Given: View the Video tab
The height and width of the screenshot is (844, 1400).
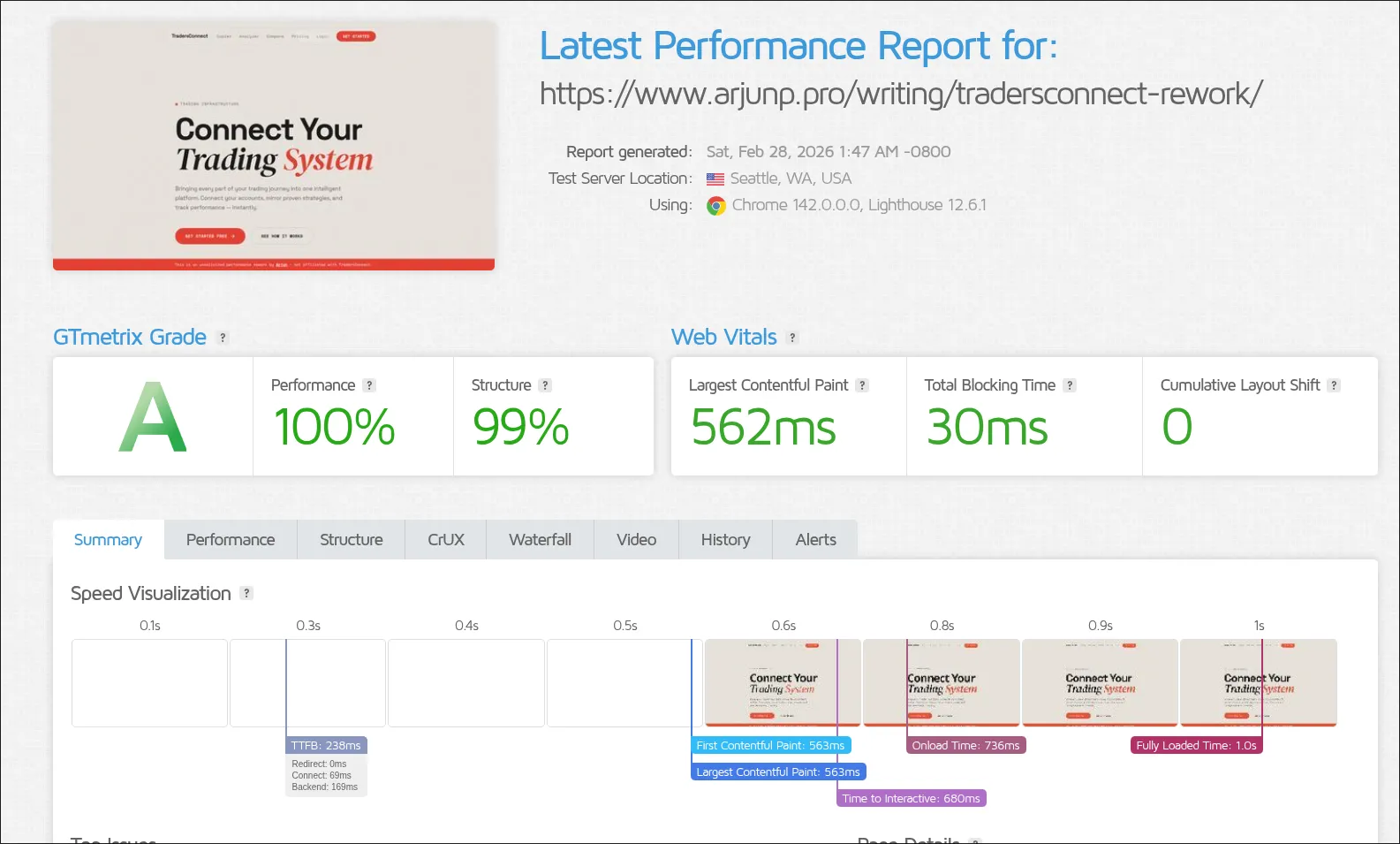Looking at the screenshot, I should pos(636,540).
